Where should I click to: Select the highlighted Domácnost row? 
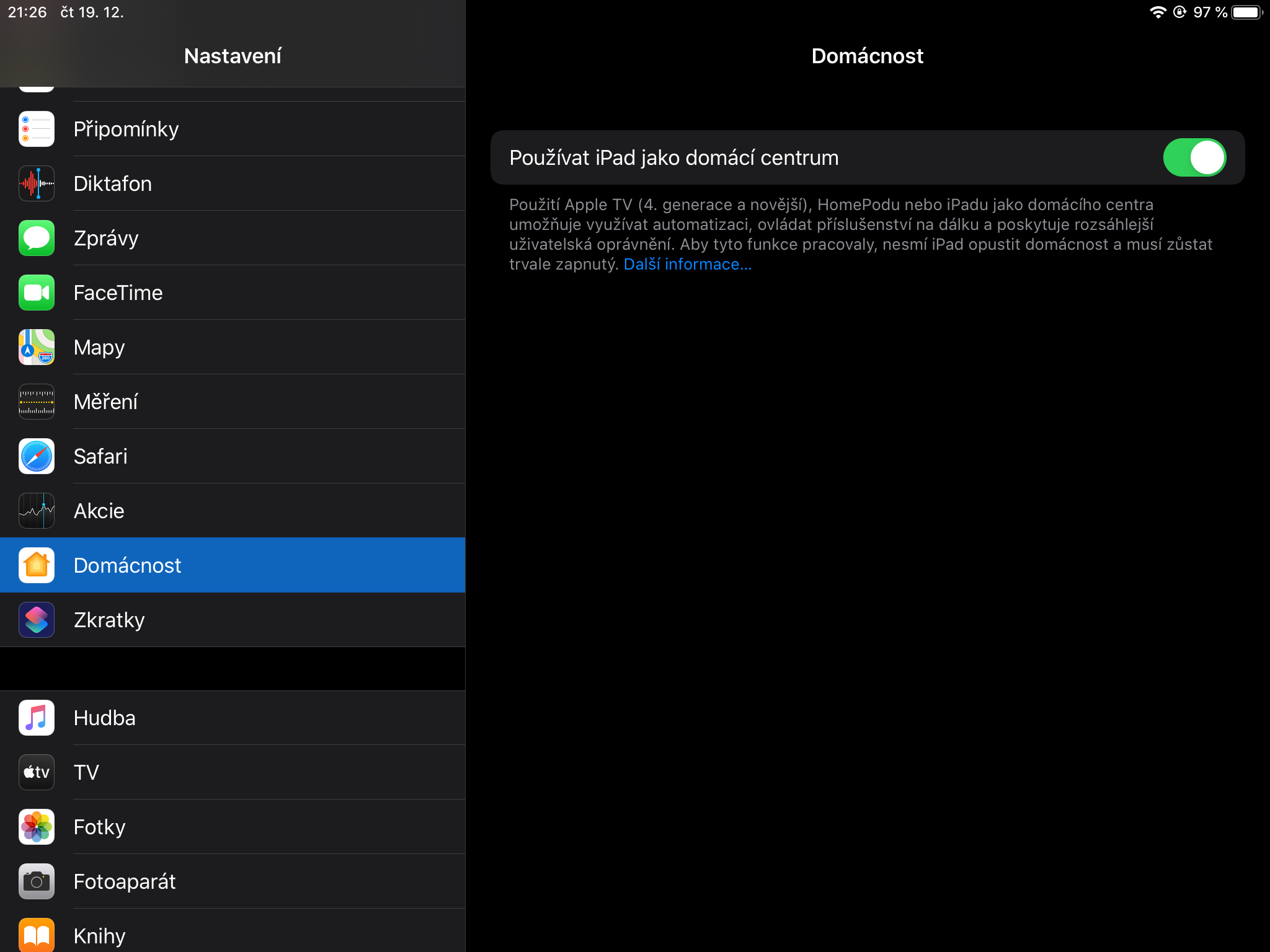click(233, 565)
